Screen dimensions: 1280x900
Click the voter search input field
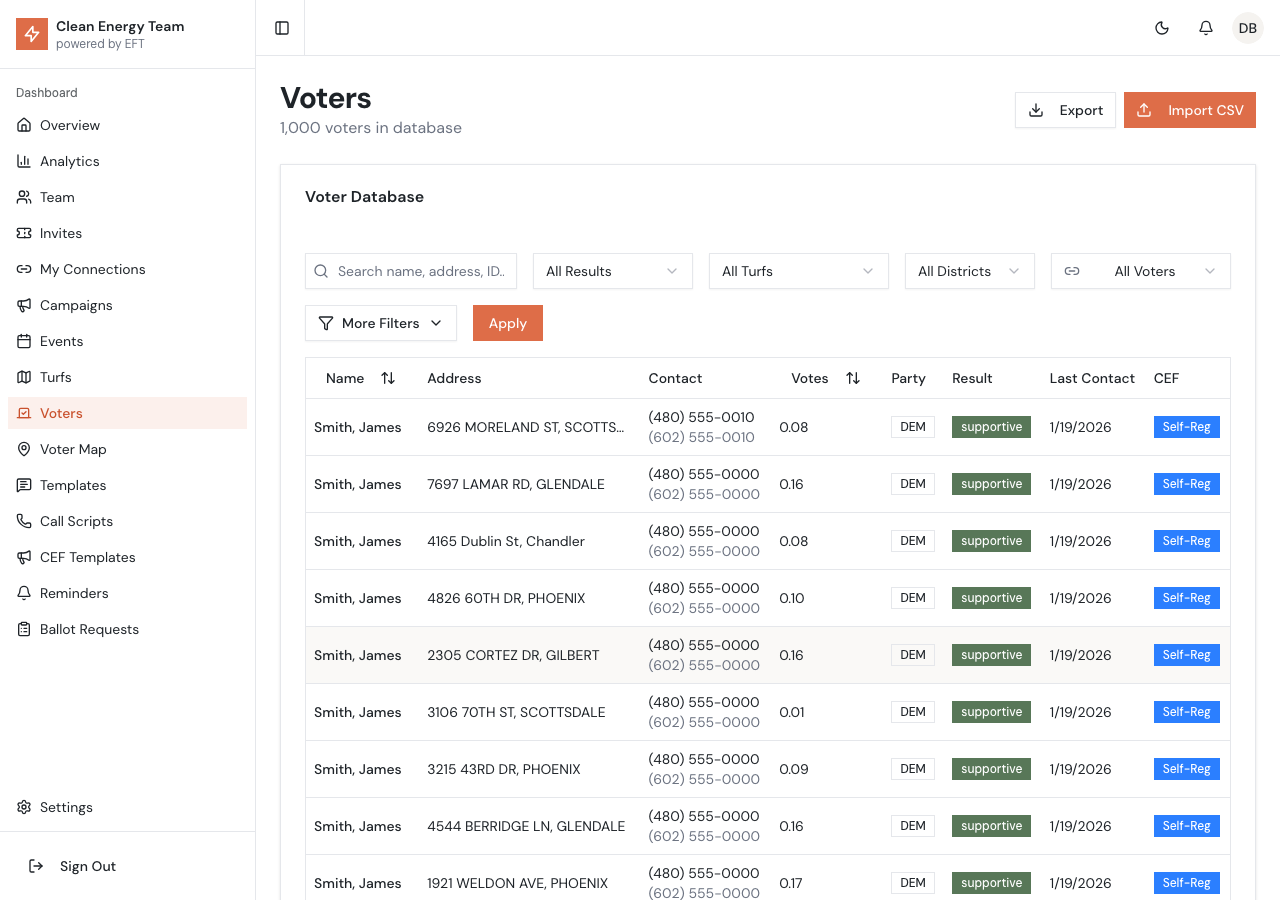421,271
